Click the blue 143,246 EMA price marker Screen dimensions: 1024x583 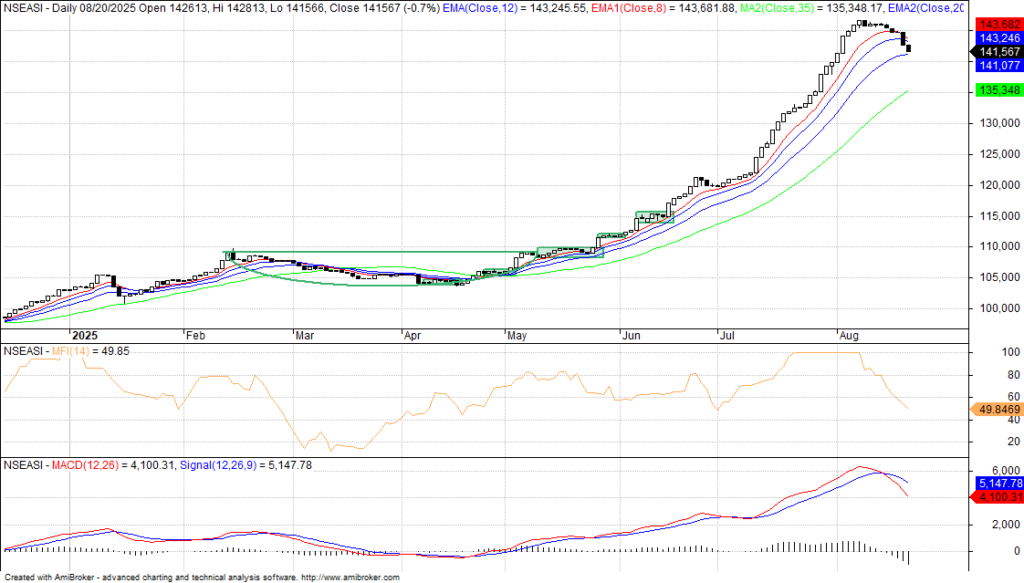pyautogui.click(x=996, y=37)
